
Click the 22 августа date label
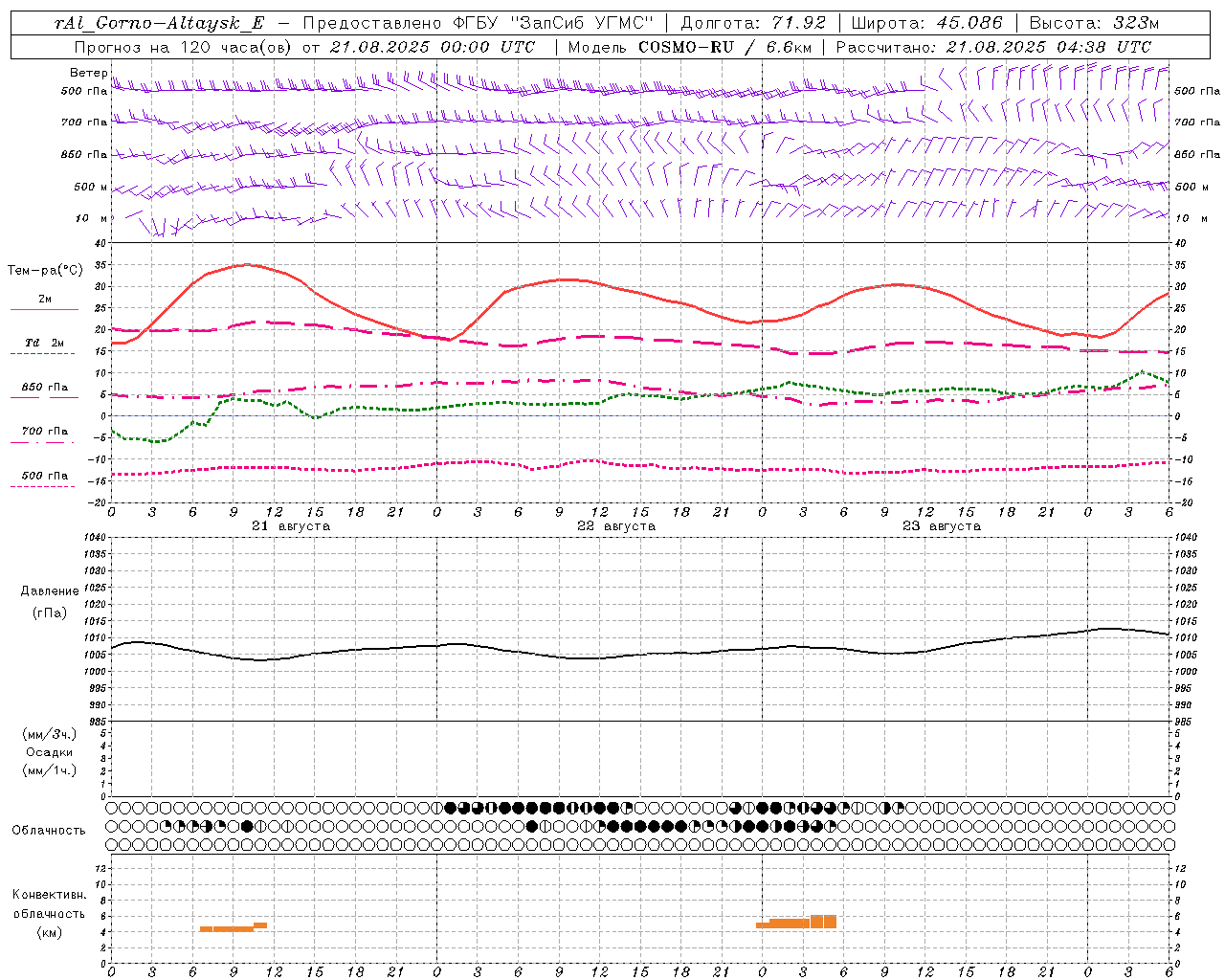pos(616,526)
